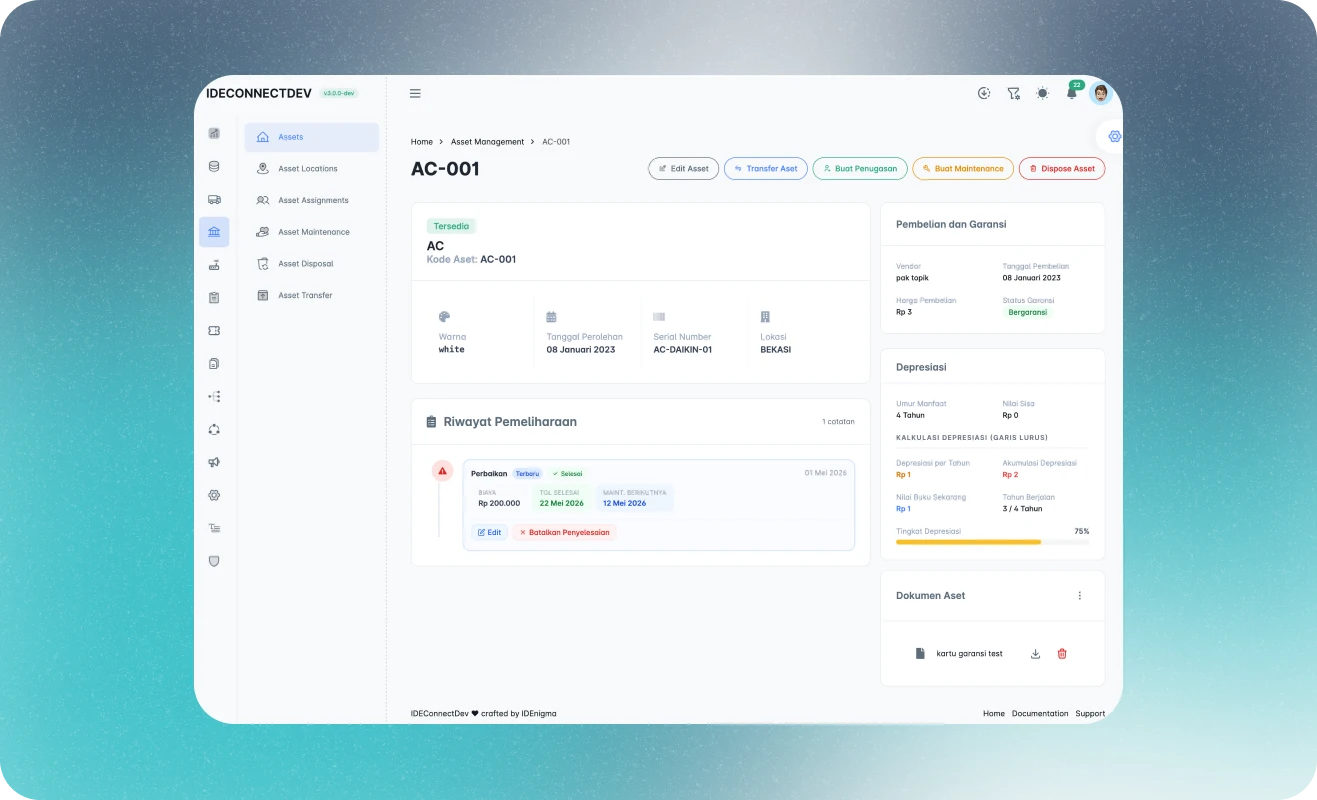Open Asset Maintenance menu item
Image resolution: width=1317 pixels, height=800 pixels.
(312, 232)
